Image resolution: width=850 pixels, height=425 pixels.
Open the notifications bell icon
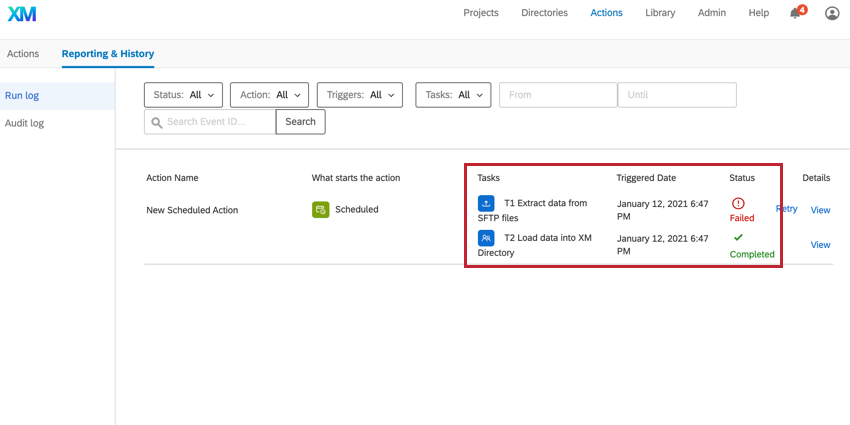795,14
